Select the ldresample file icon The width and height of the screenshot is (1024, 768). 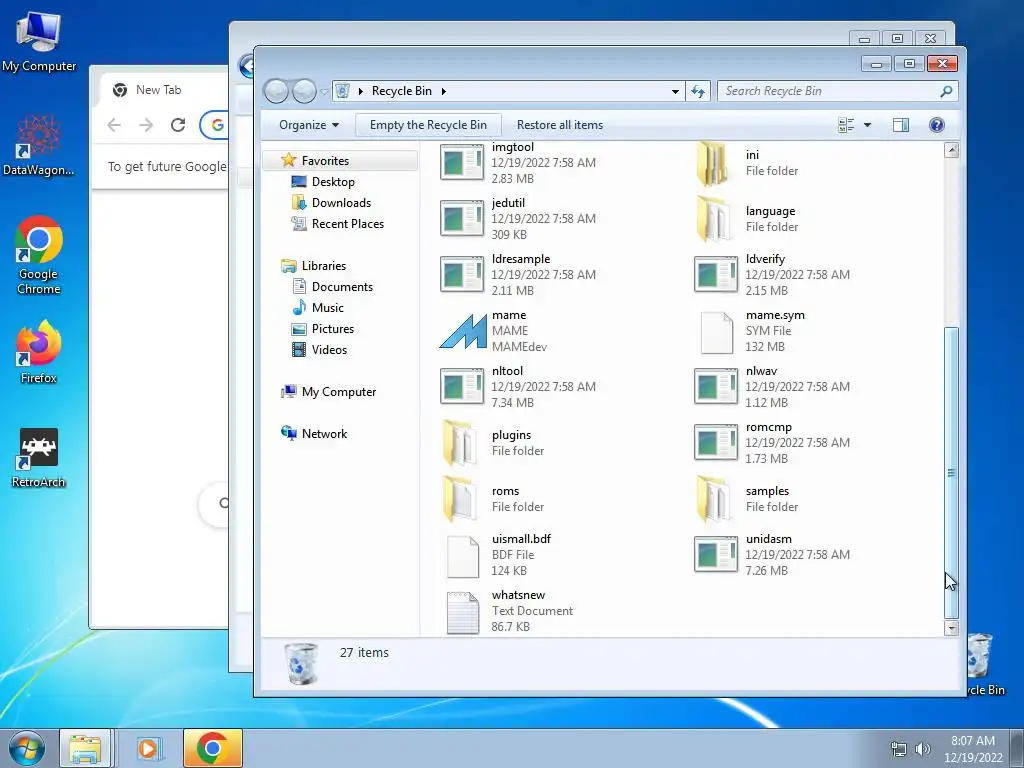[x=462, y=275]
